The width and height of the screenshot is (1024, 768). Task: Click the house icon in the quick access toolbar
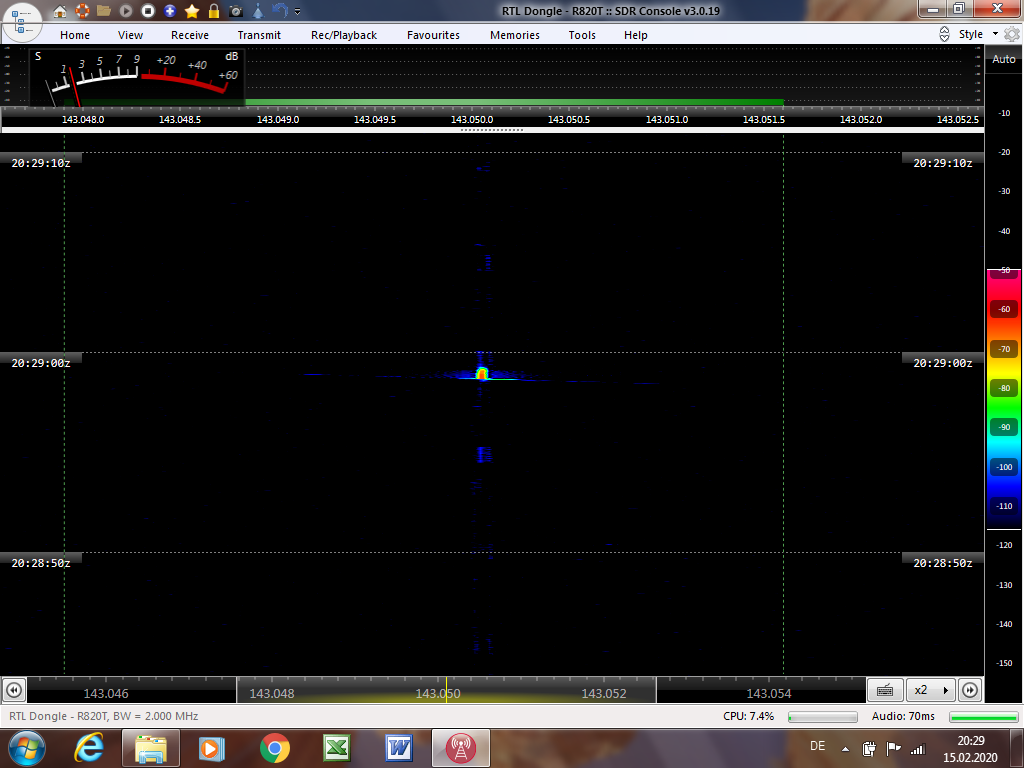click(x=59, y=11)
